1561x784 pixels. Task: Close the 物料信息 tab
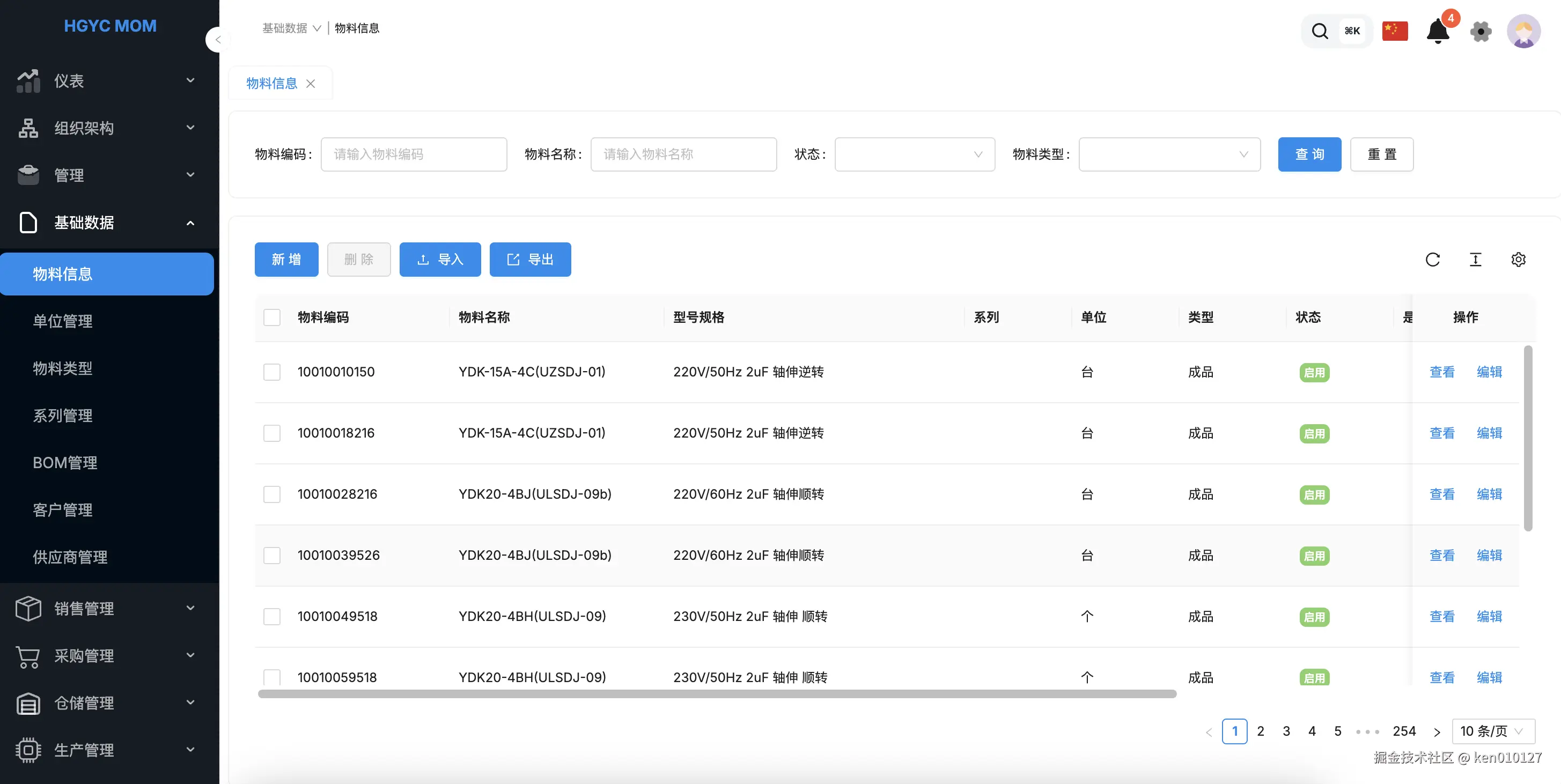pos(310,84)
